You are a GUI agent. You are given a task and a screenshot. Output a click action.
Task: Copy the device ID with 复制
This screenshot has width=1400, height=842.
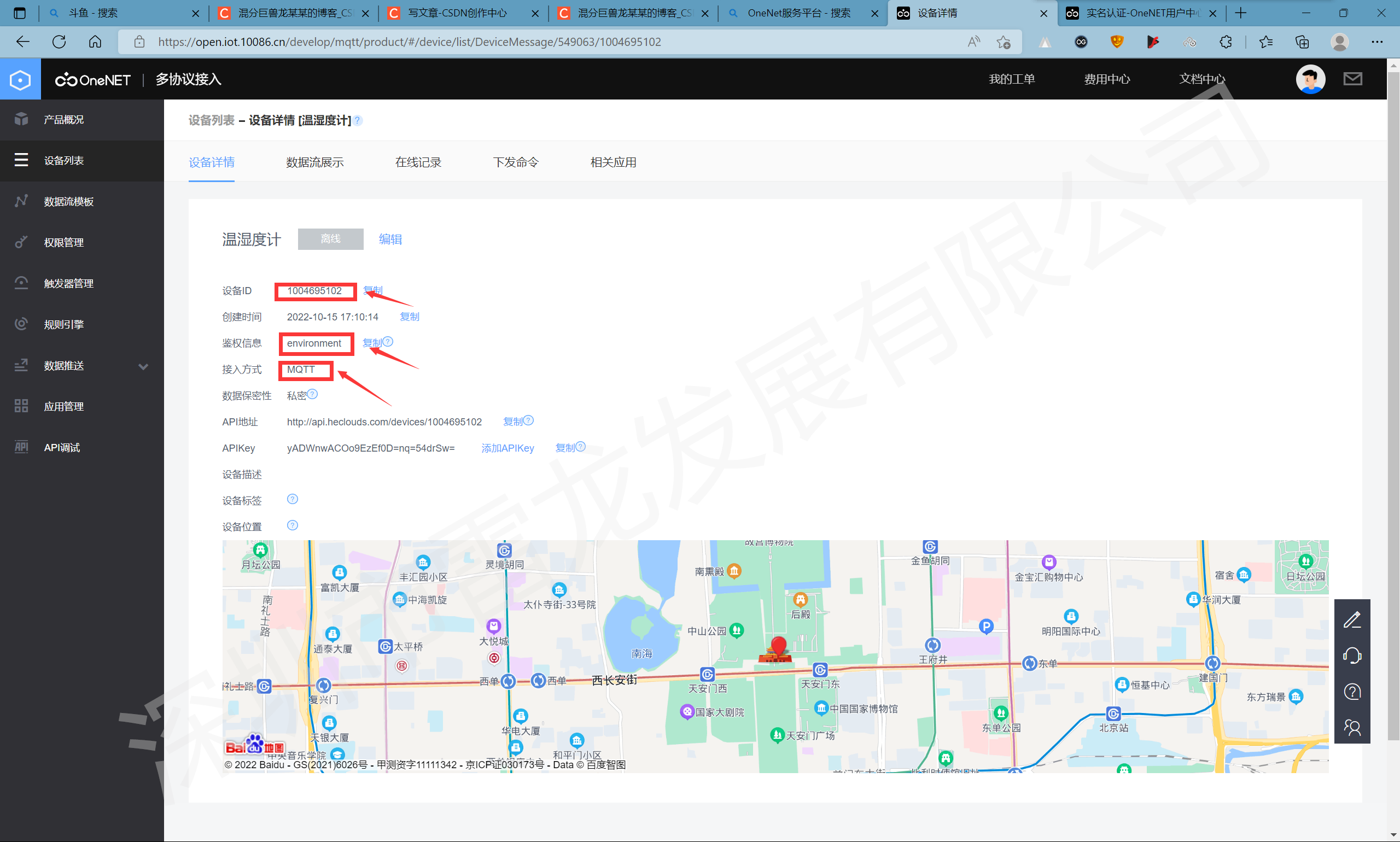373,290
